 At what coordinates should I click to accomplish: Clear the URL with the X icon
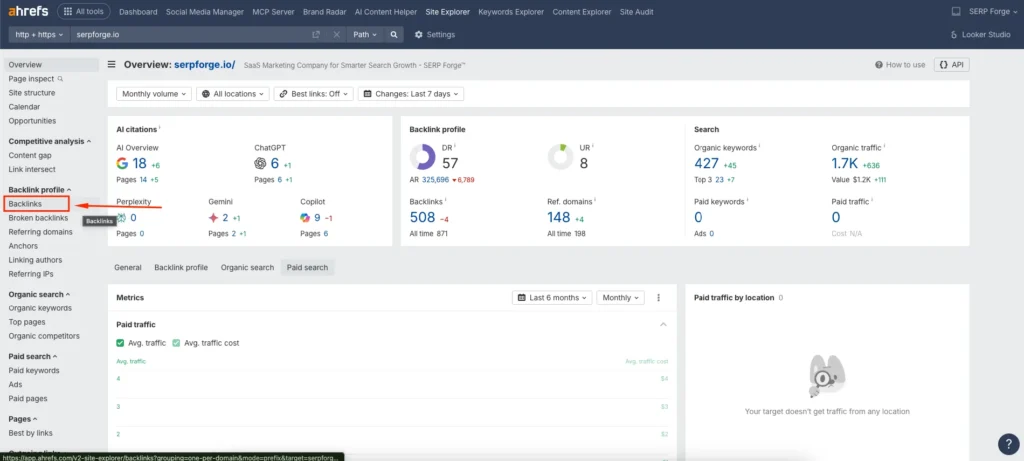click(336, 34)
